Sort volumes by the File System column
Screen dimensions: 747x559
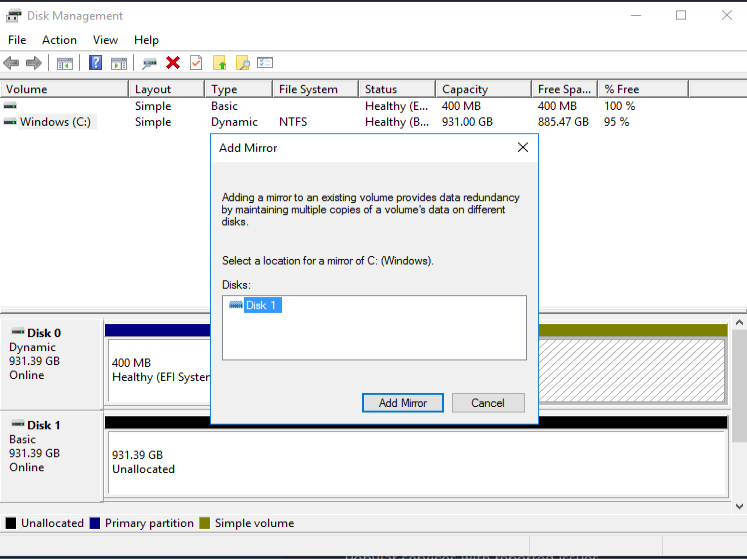(308, 89)
